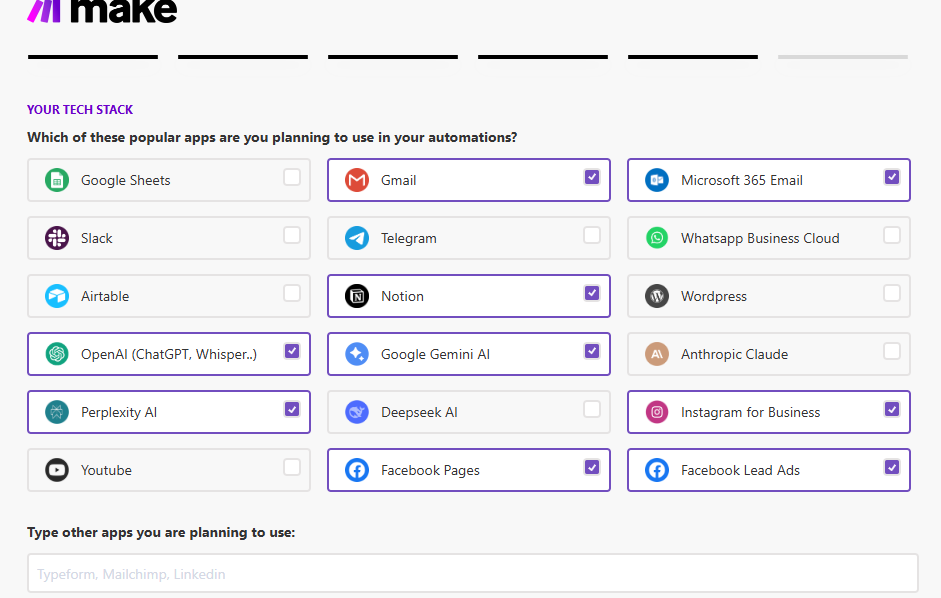The image size is (941, 598).
Task: Uncheck Facebook Lead Ads checkbox
Action: 892,467
